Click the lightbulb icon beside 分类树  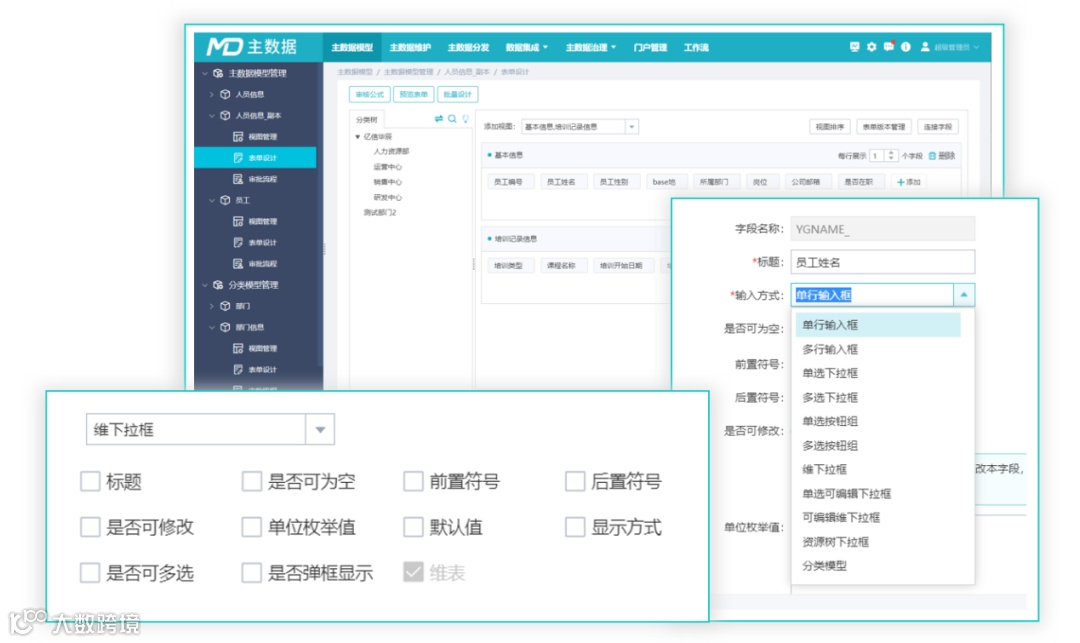(466, 118)
